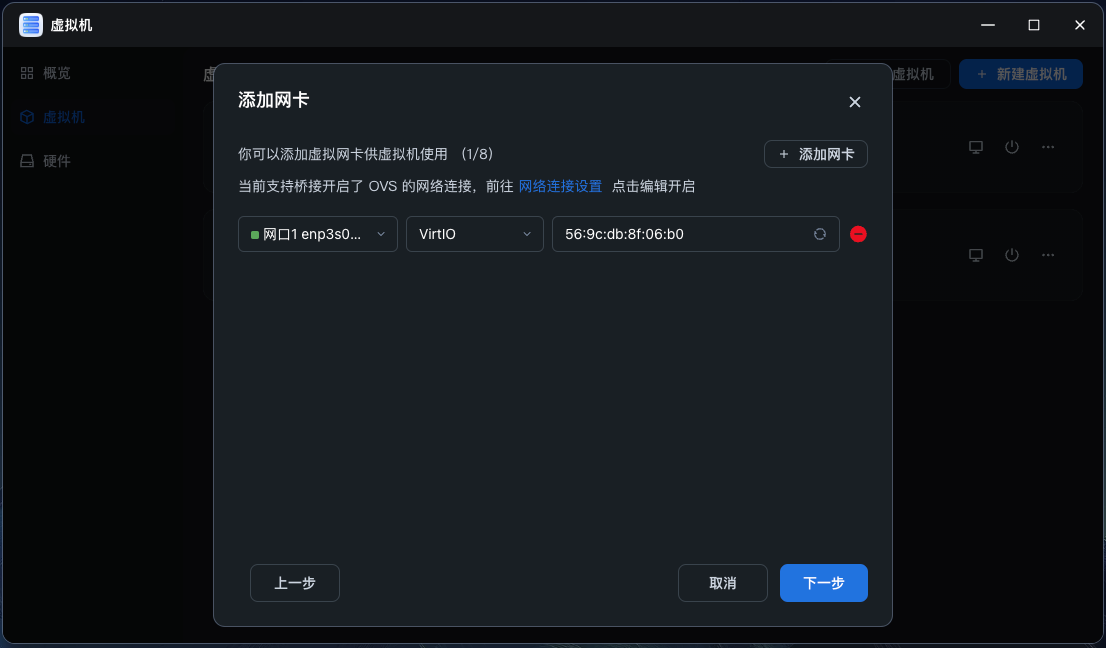1106x648 pixels.
Task: Select 虚拟机 in the sidebar
Action: click(x=62, y=117)
